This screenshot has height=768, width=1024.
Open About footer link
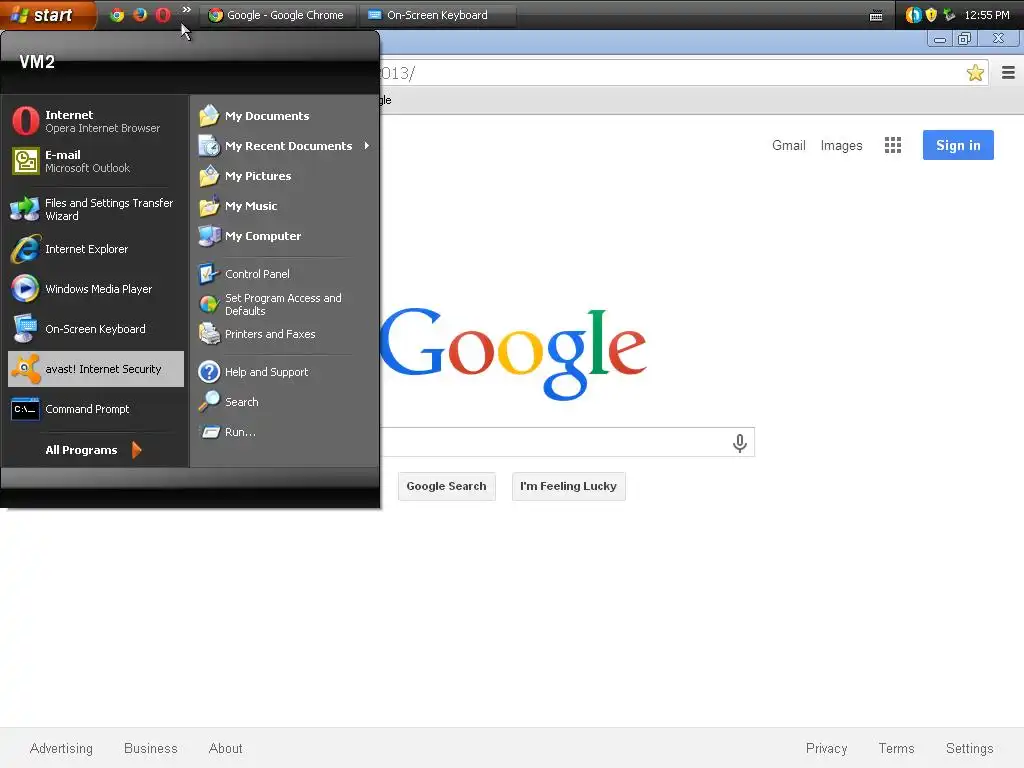click(x=225, y=748)
